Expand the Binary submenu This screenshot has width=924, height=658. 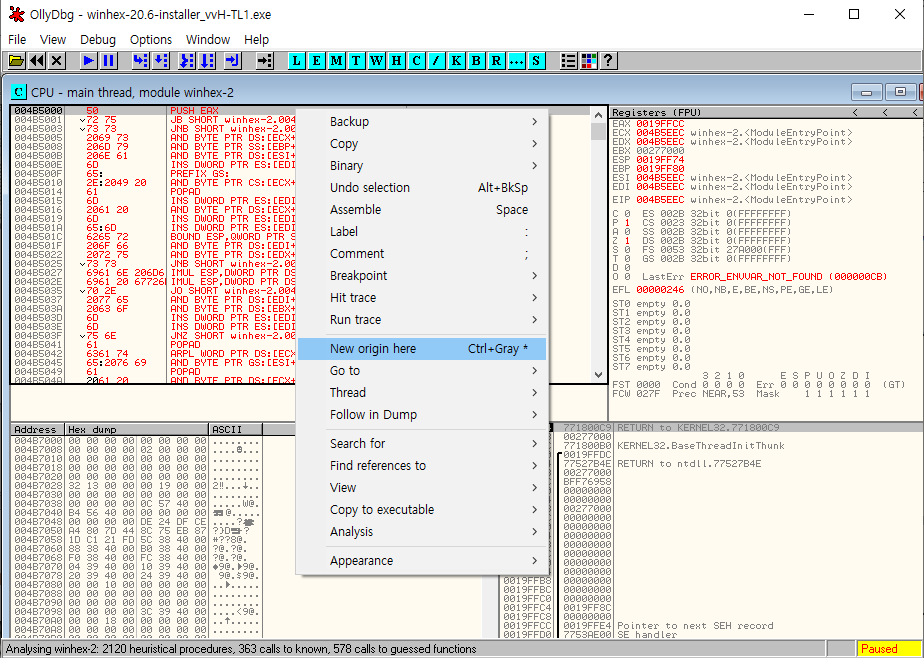tap(422, 166)
